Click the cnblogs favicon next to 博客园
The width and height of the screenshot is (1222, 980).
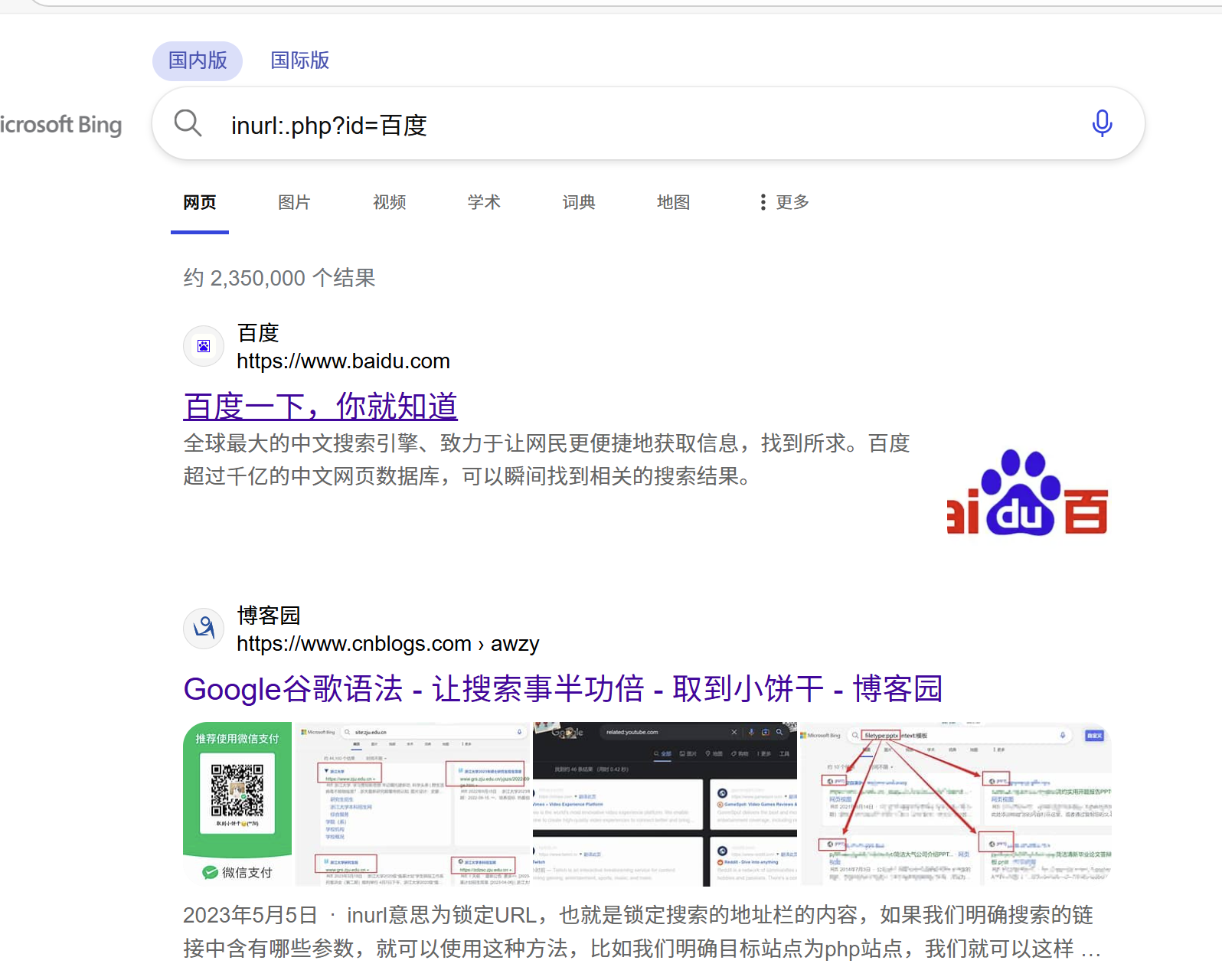pos(204,629)
